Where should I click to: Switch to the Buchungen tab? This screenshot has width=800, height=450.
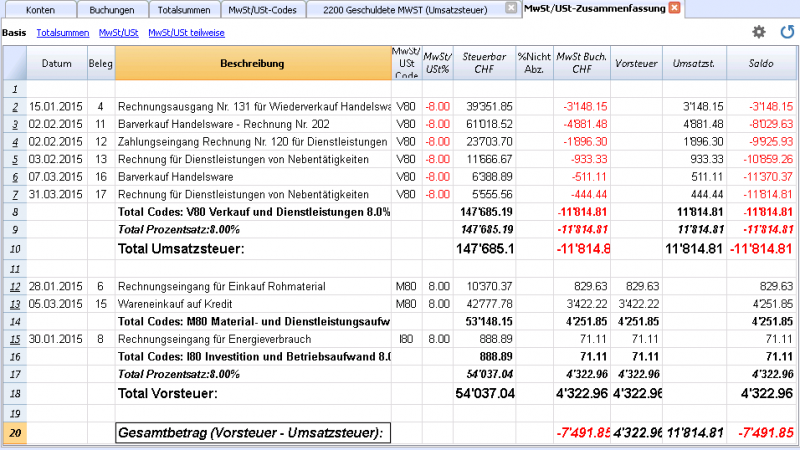112,10
